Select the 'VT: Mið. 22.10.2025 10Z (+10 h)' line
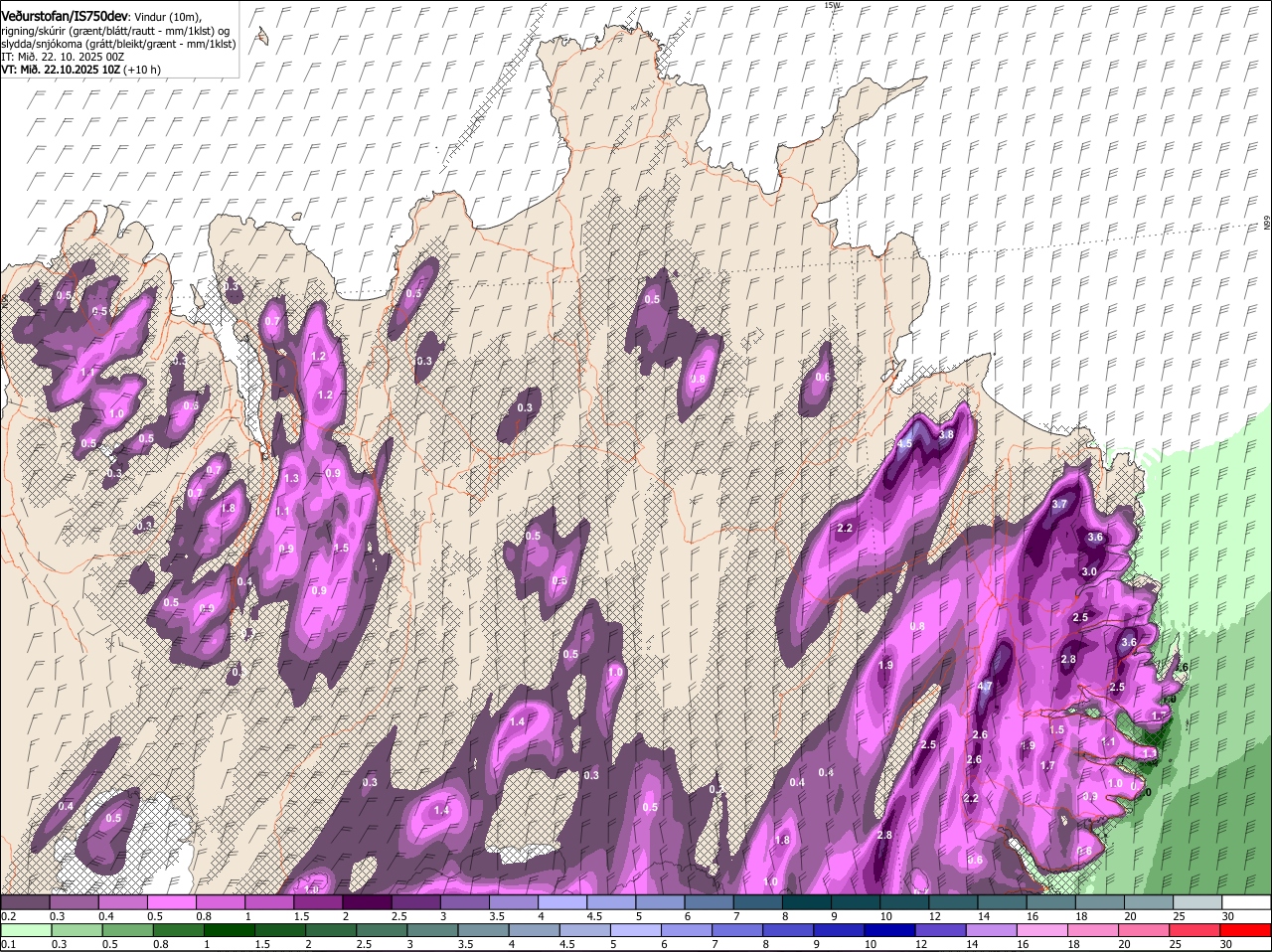 (x=80, y=70)
